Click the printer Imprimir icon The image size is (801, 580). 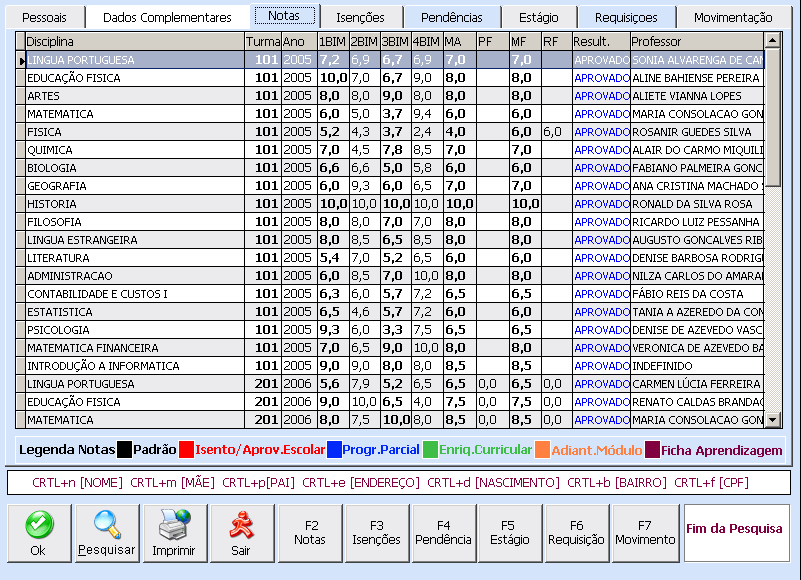click(173, 525)
